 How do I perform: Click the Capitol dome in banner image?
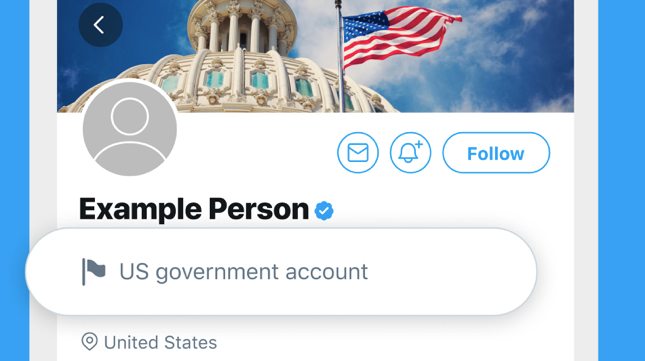230,58
